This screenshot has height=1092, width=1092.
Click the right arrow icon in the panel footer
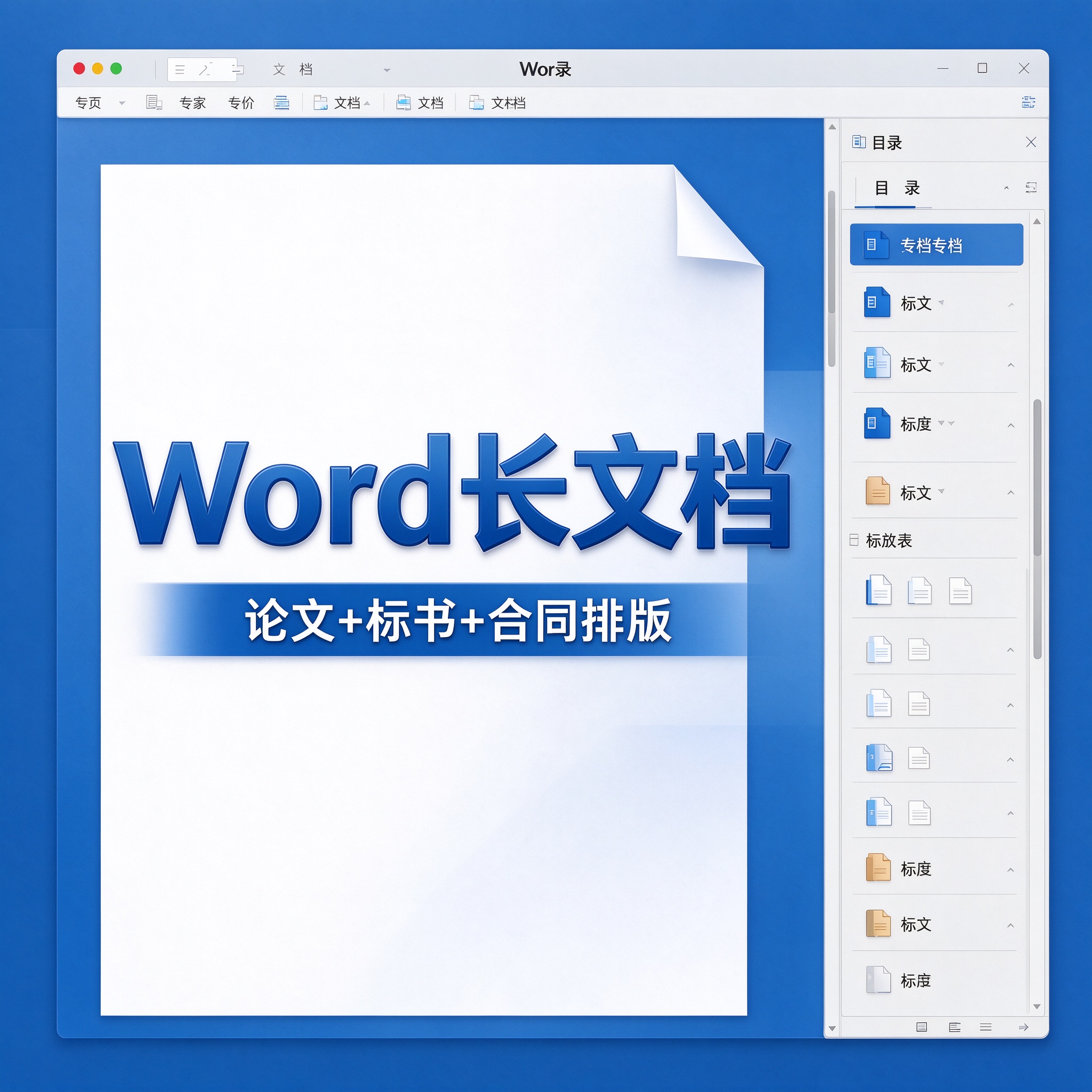coord(1023,1027)
